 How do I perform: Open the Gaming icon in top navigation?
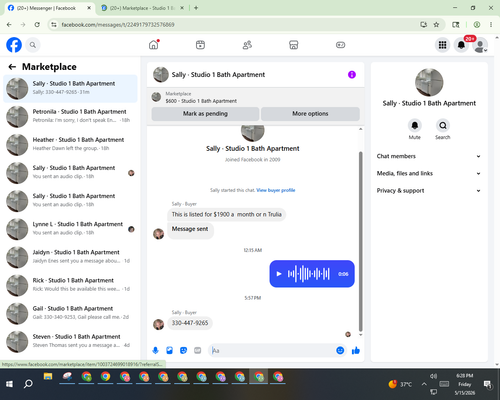click(340, 45)
